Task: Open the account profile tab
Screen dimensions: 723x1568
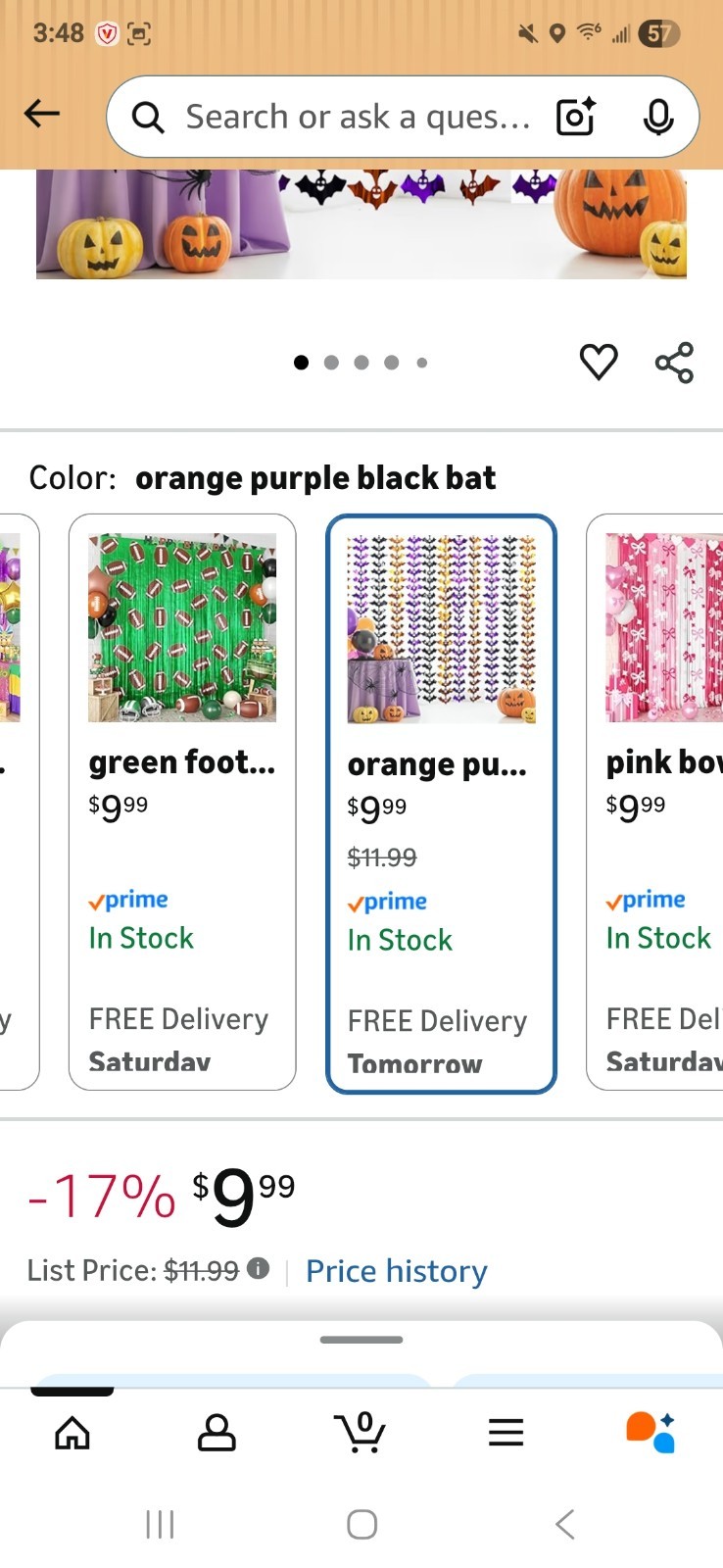Action: coord(217,1433)
